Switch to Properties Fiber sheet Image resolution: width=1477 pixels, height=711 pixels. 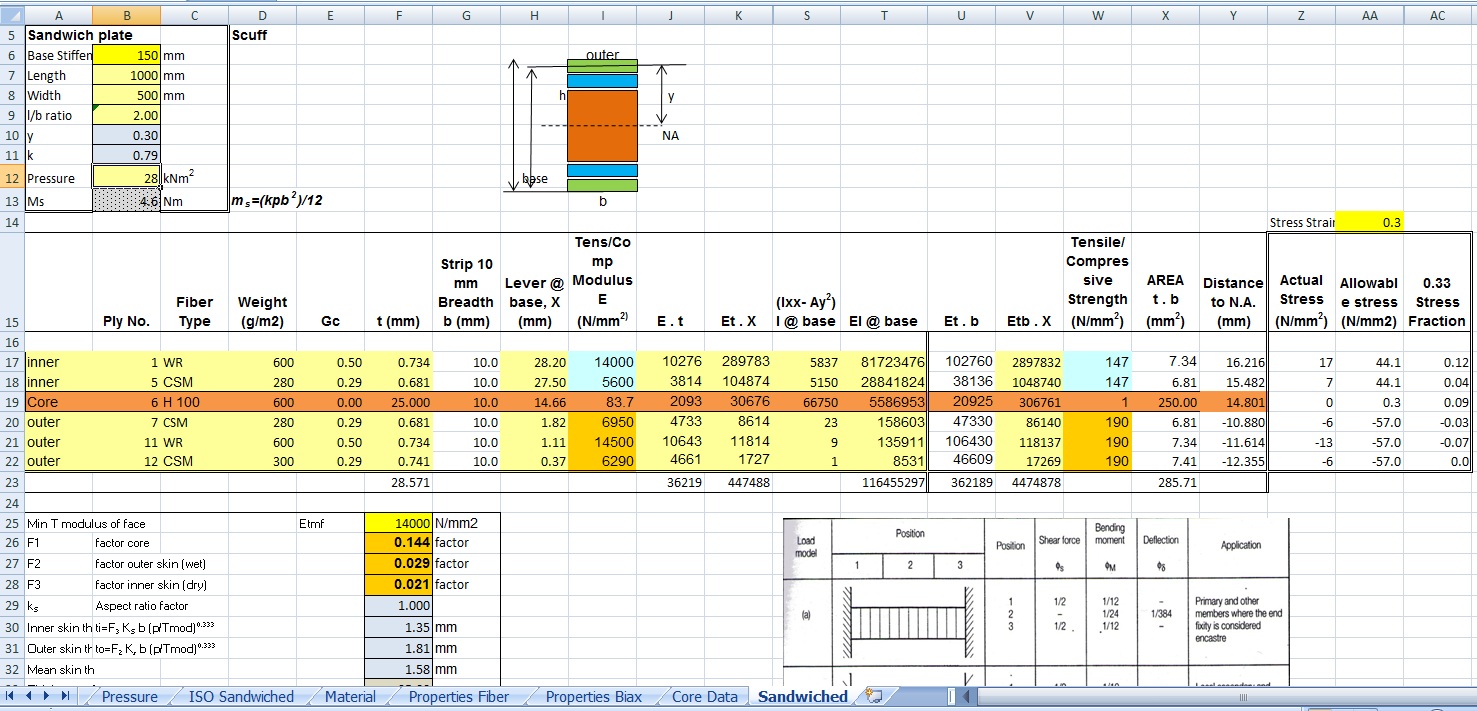click(458, 697)
